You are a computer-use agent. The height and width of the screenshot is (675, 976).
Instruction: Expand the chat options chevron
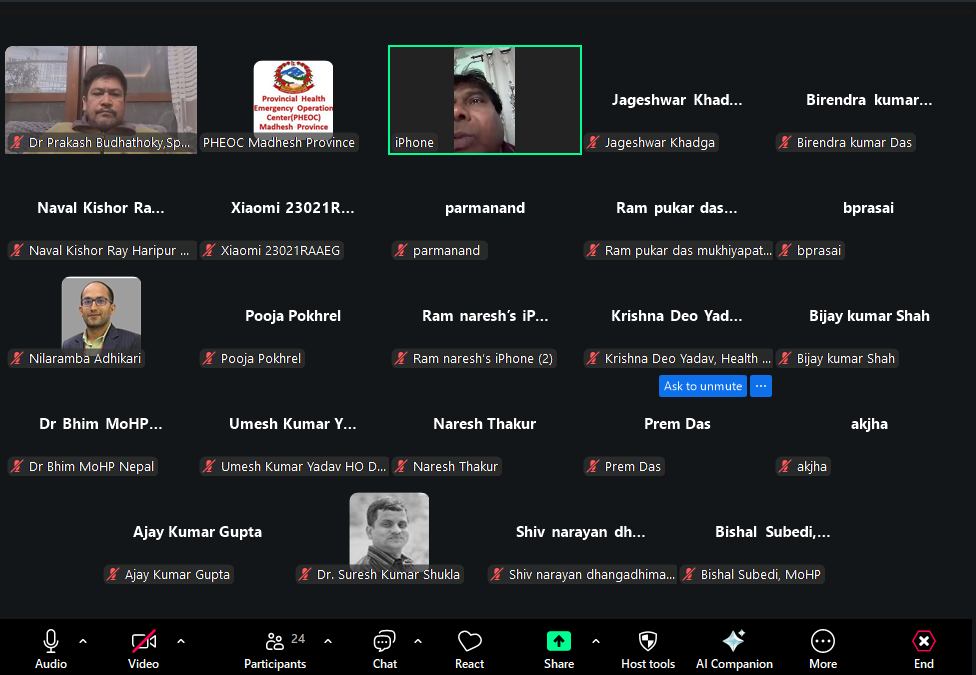(x=418, y=641)
